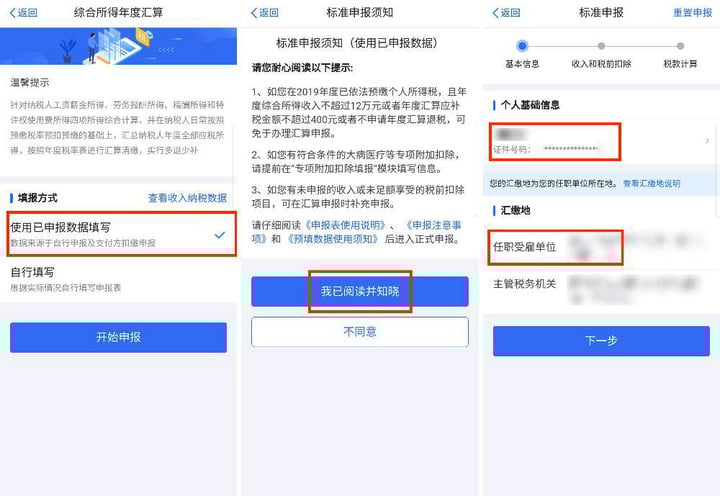Click 重置申报 in top right
The height and width of the screenshot is (496, 720).
pyautogui.click(x=692, y=13)
